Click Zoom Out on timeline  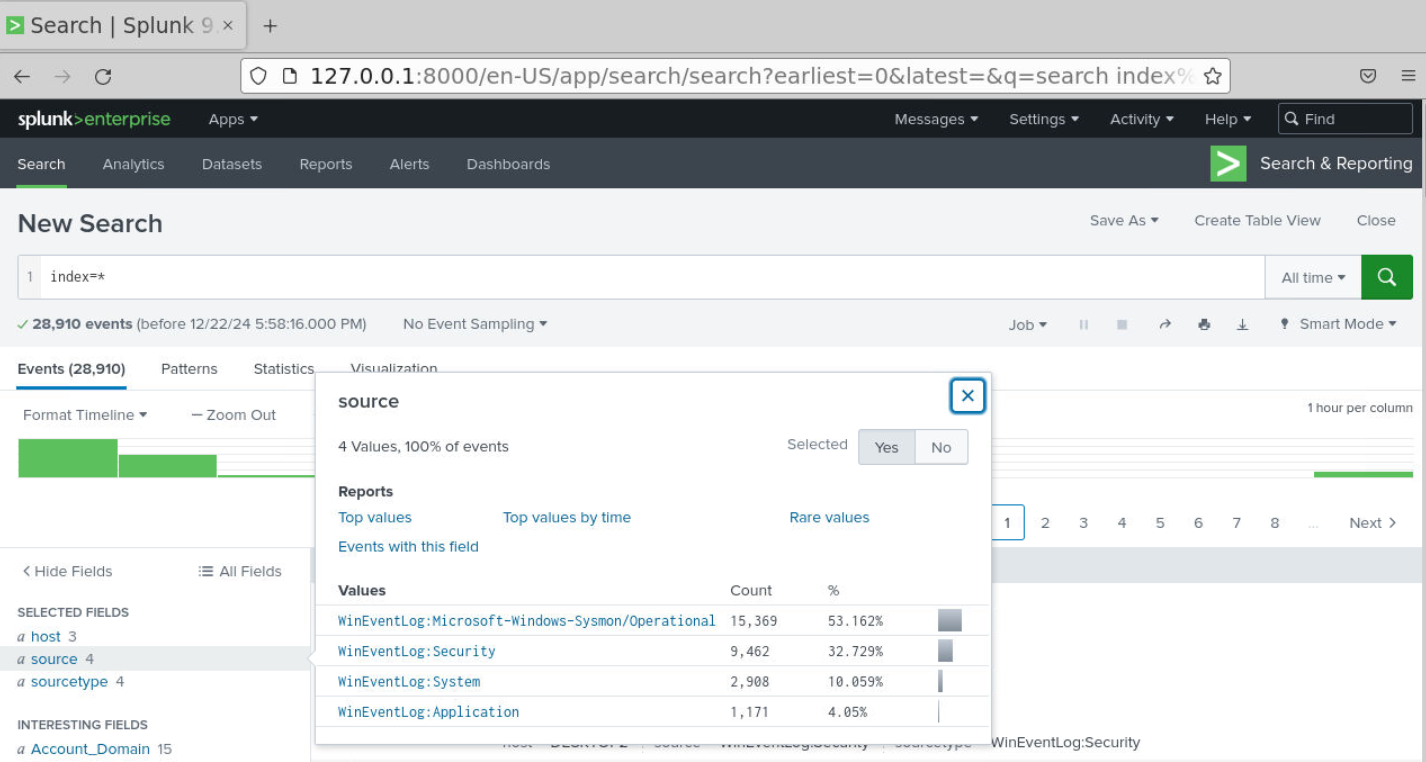click(234, 415)
